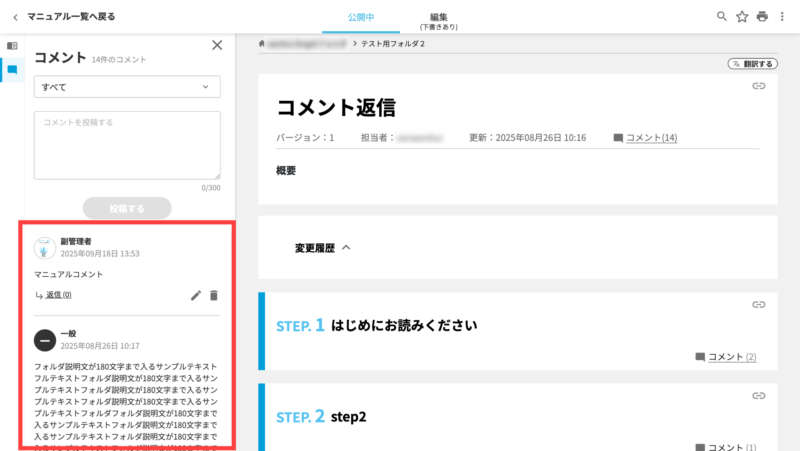This screenshot has height=451, width=800.
Task: Edit the マニュアルコメント comment with pencil icon
Action: tap(196, 295)
